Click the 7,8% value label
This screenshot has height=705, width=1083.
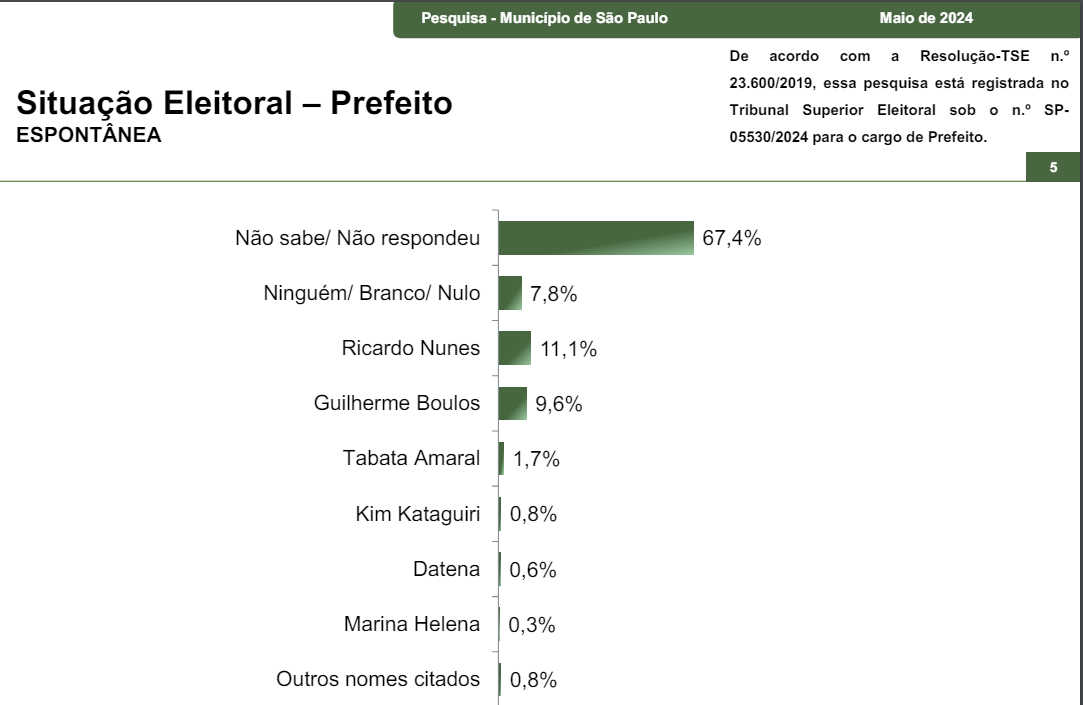pyautogui.click(x=553, y=294)
